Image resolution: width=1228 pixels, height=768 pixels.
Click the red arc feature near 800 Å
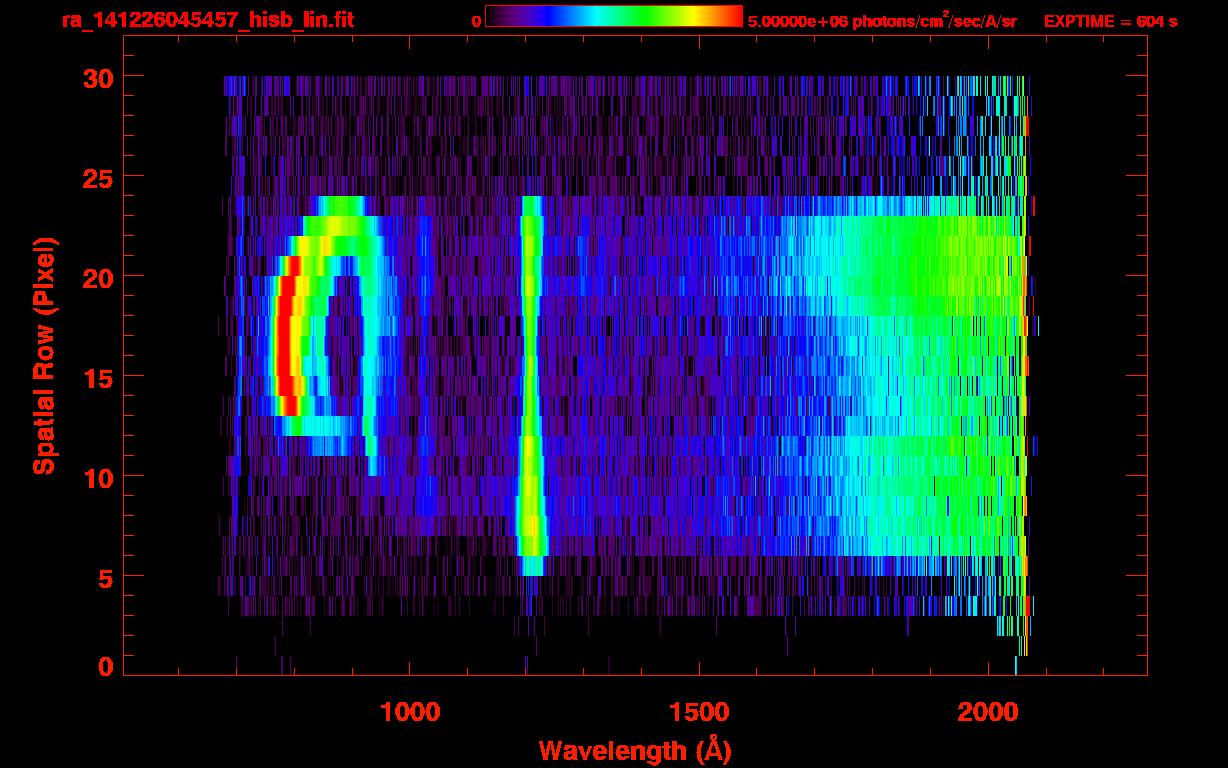(288, 335)
